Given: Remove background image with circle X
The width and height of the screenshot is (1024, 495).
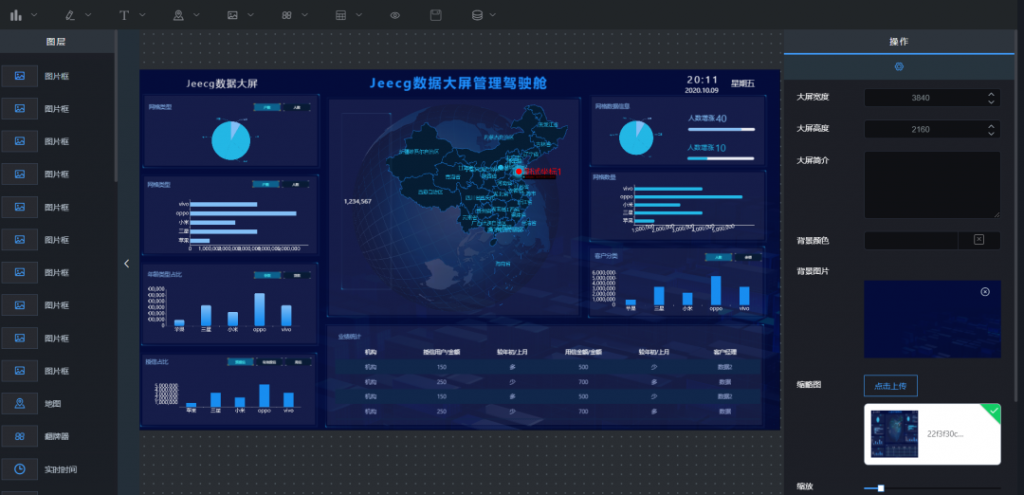Looking at the screenshot, I should coord(985,292).
